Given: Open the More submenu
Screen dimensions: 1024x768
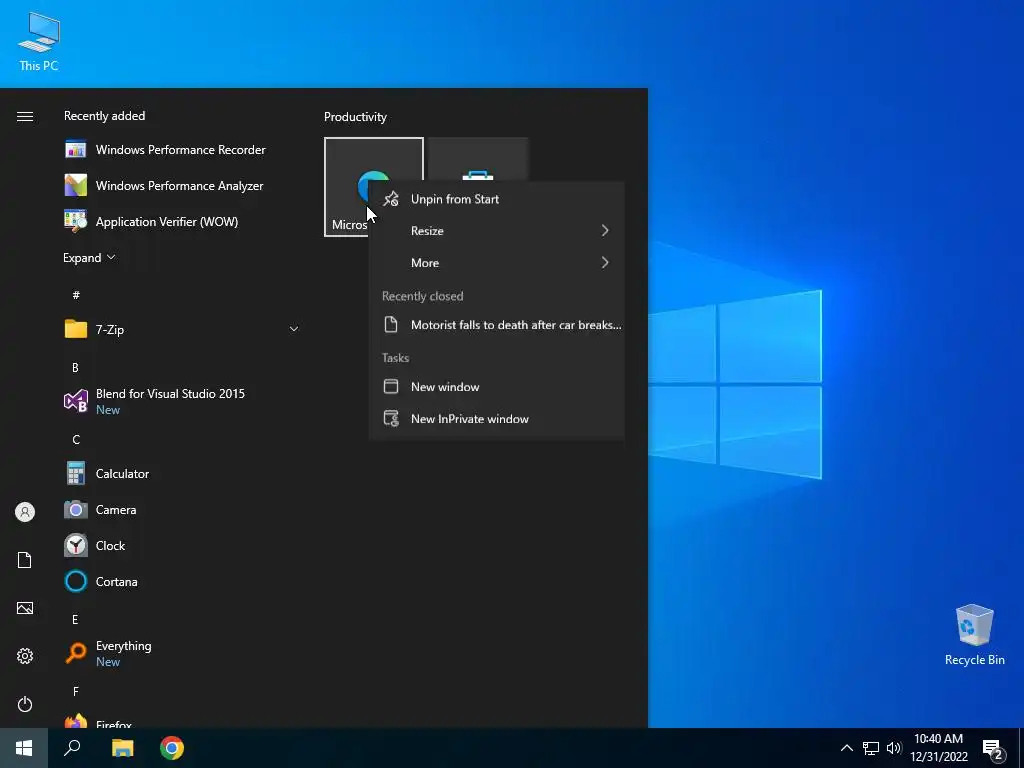Looking at the screenshot, I should click(x=497, y=263).
